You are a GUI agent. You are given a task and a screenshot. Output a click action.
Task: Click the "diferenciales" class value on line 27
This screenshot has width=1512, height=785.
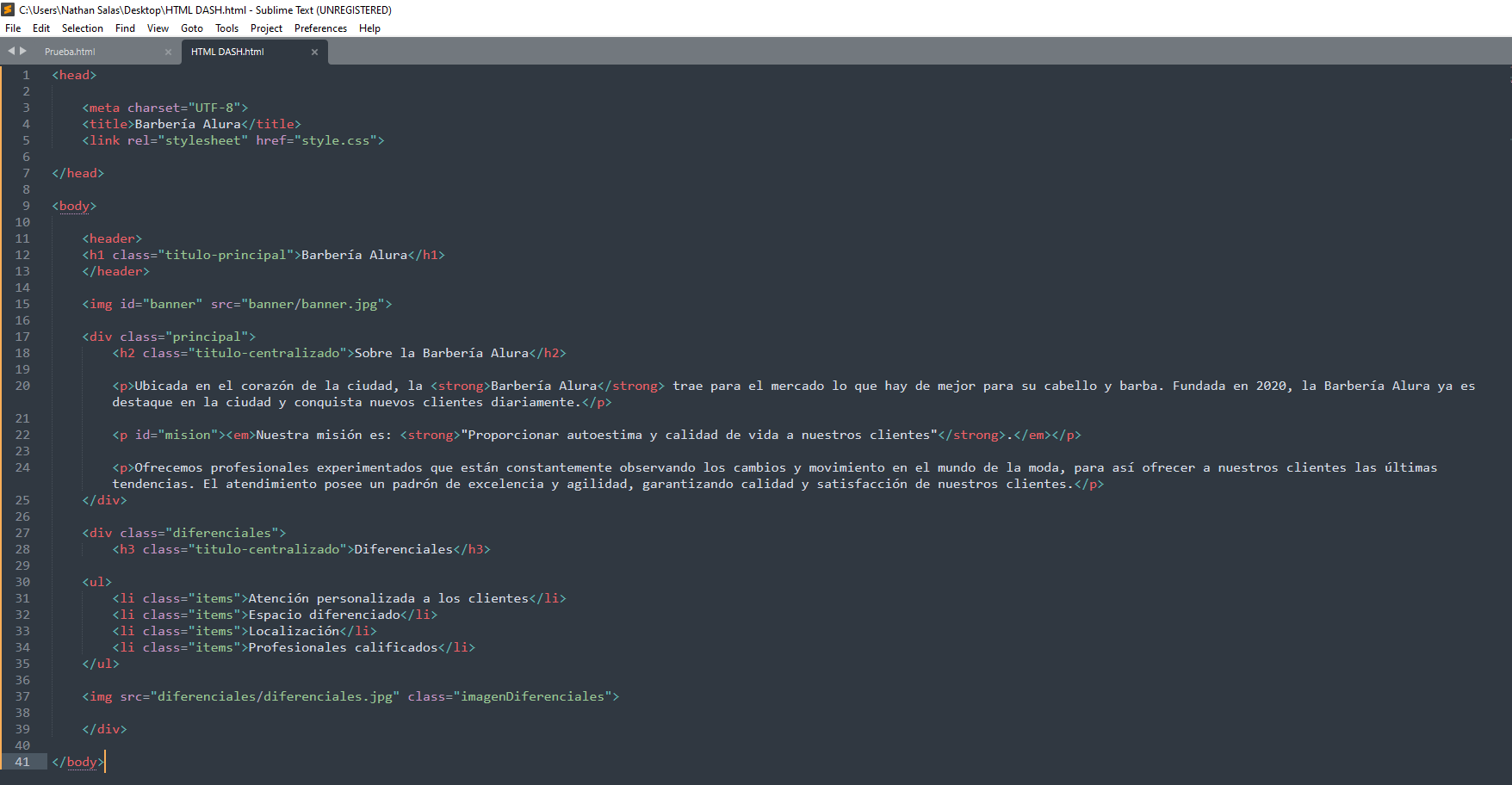pyautogui.click(x=222, y=533)
